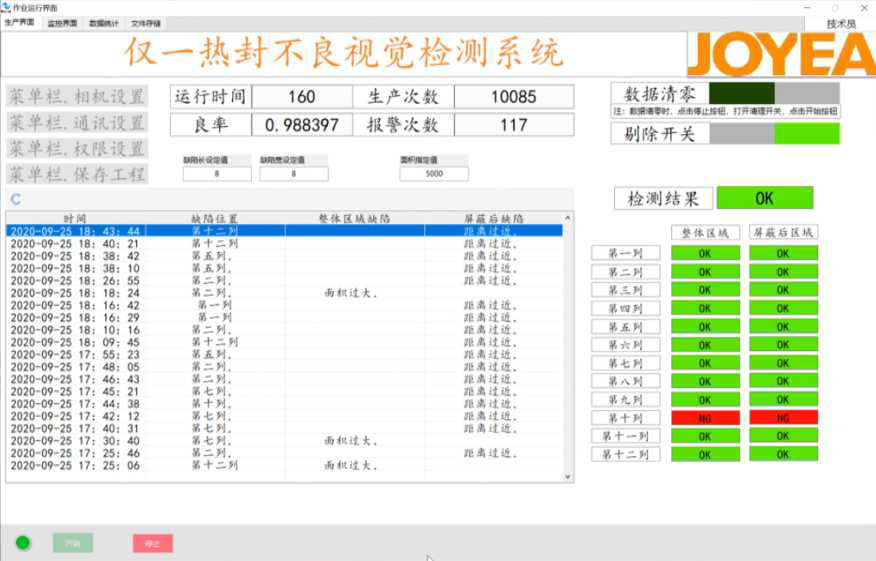Select the row dated 2020-09-25 17:44:38
The width and height of the screenshot is (876, 561).
(x=284, y=404)
